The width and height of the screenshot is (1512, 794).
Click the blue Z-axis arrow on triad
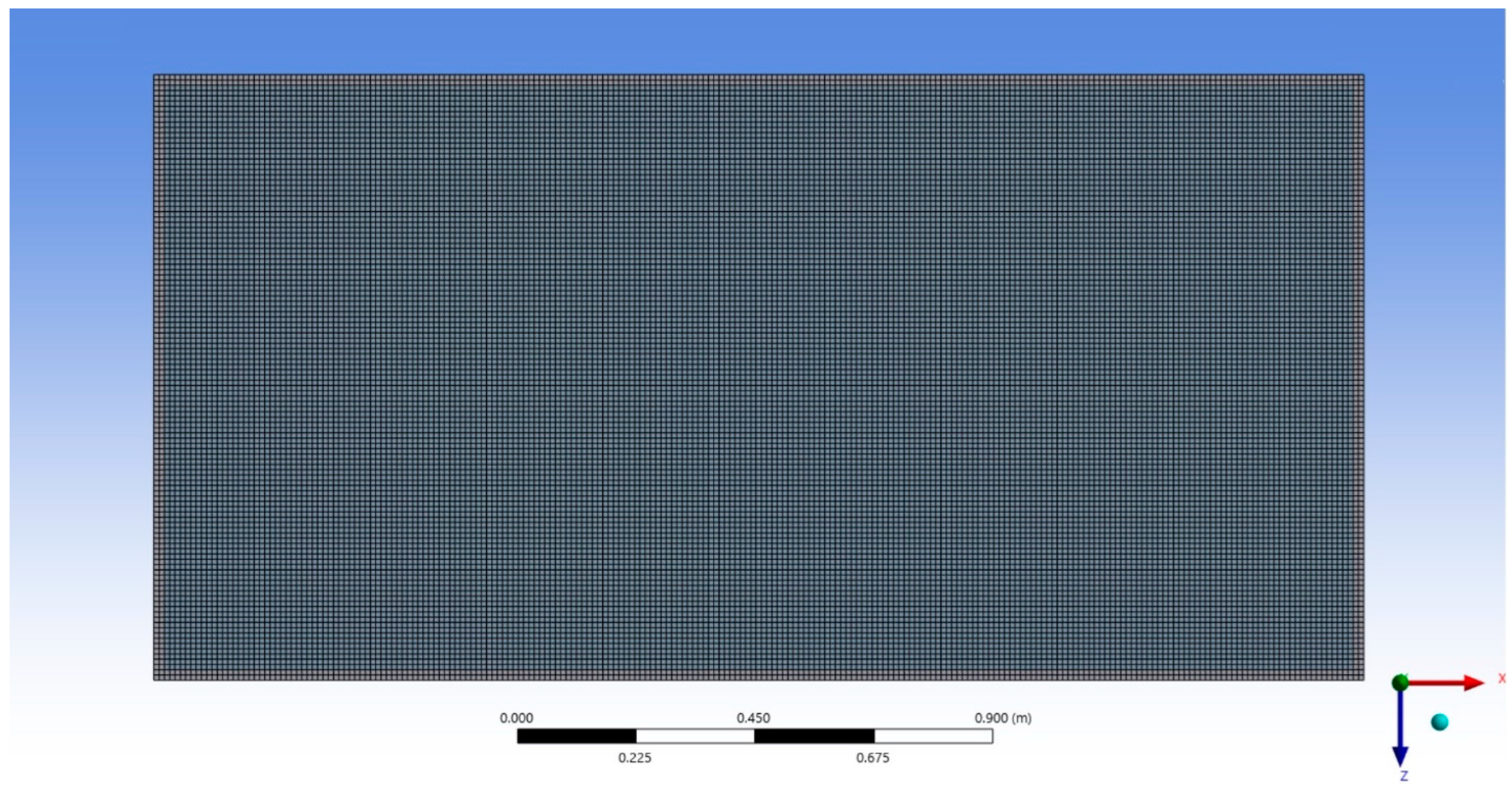tap(1400, 728)
